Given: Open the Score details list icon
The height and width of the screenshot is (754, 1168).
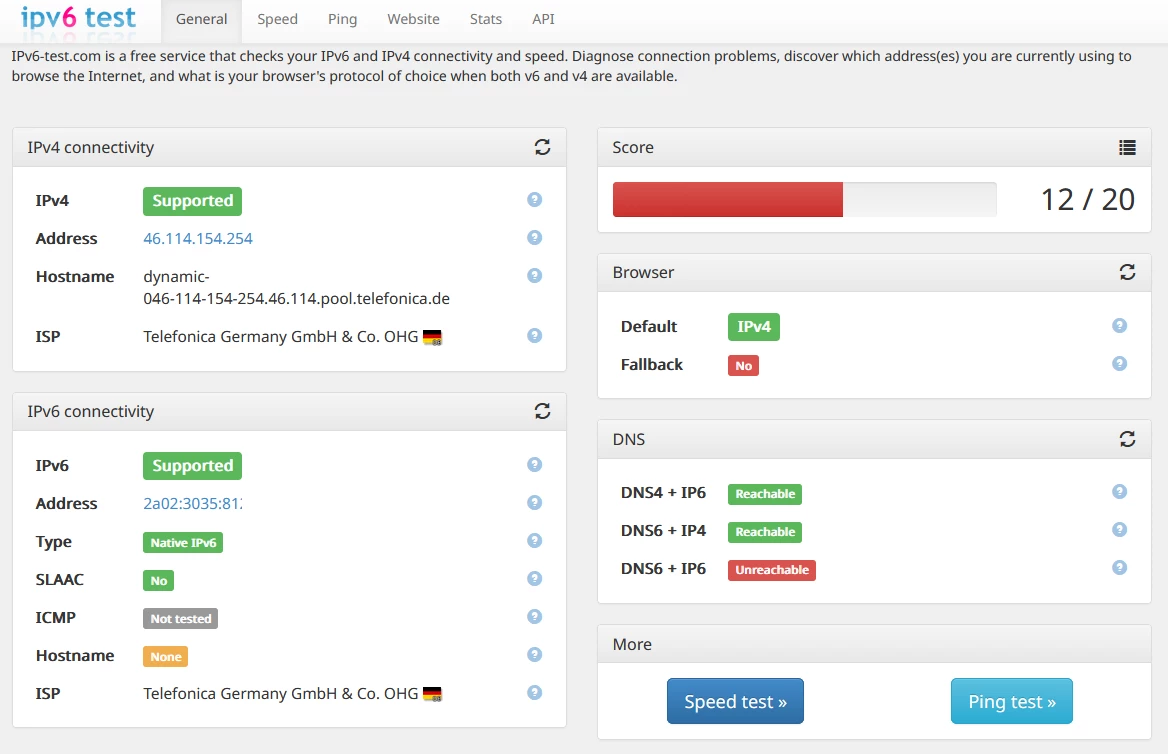Looking at the screenshot, I should click(1127, 148).
